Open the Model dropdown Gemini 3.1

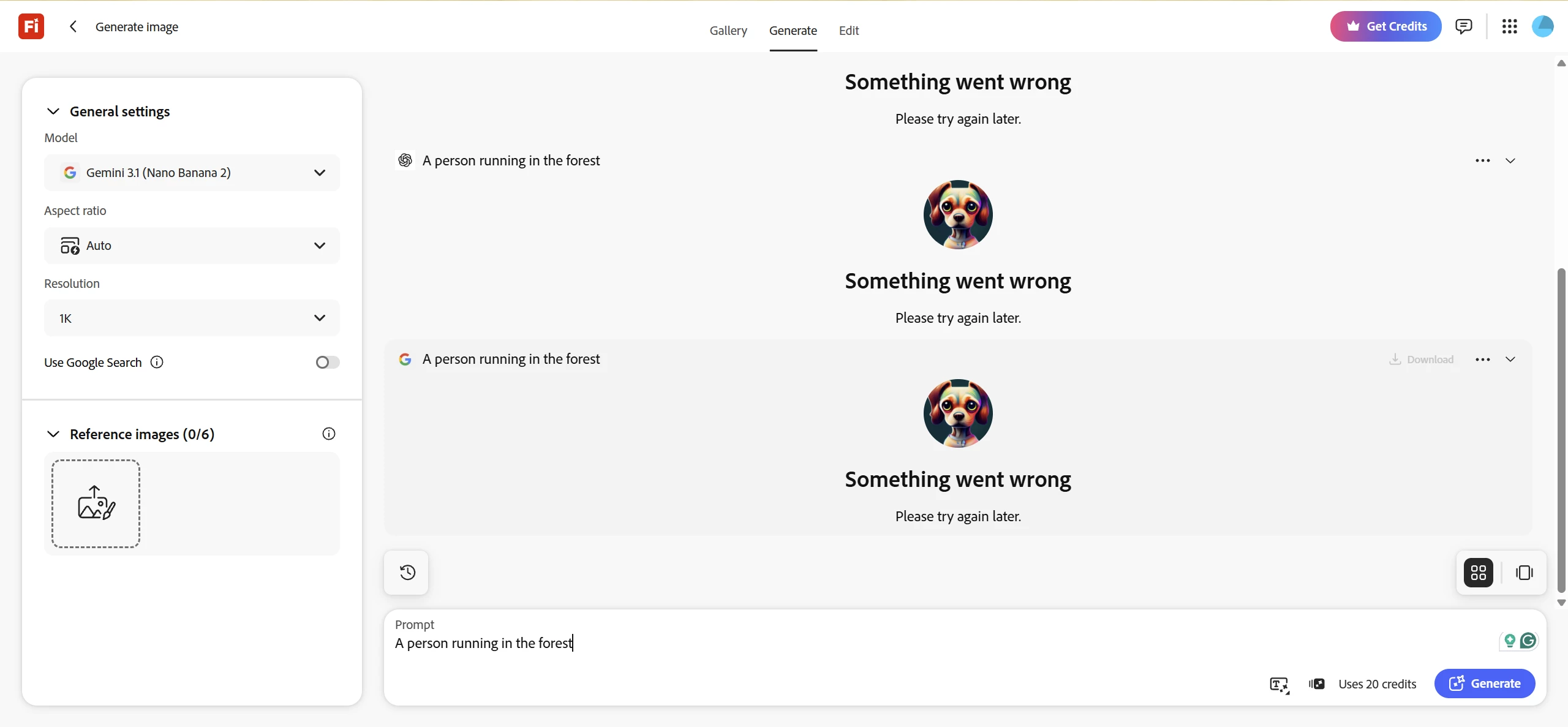[x=192, y=173]
